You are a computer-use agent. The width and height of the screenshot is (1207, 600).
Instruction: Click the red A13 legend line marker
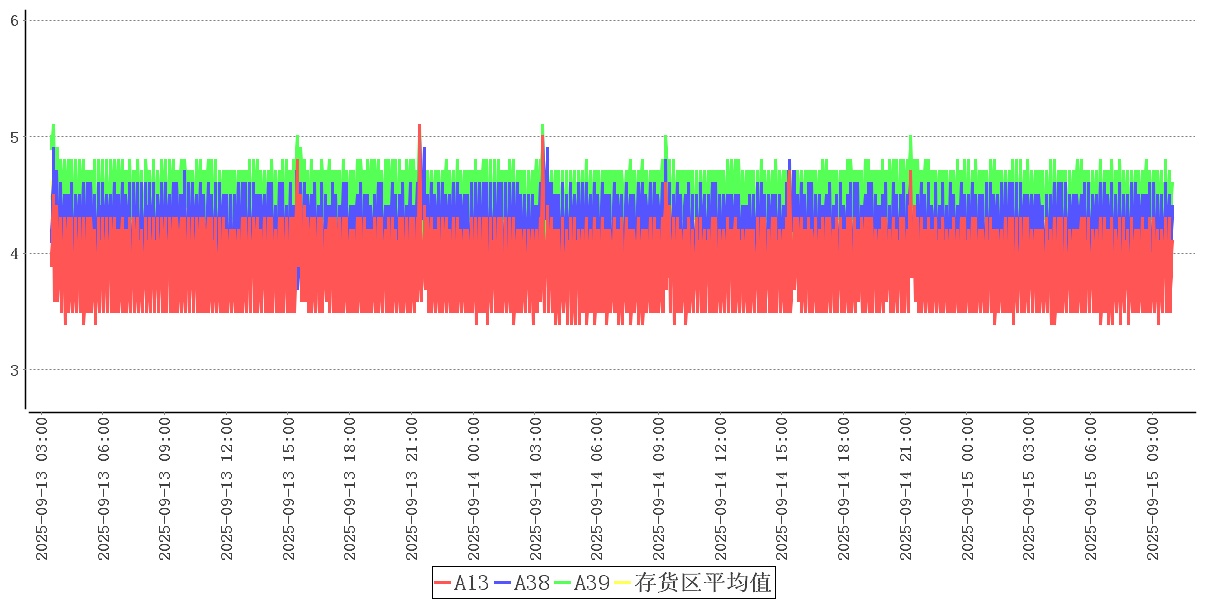(x=443, y=583)
